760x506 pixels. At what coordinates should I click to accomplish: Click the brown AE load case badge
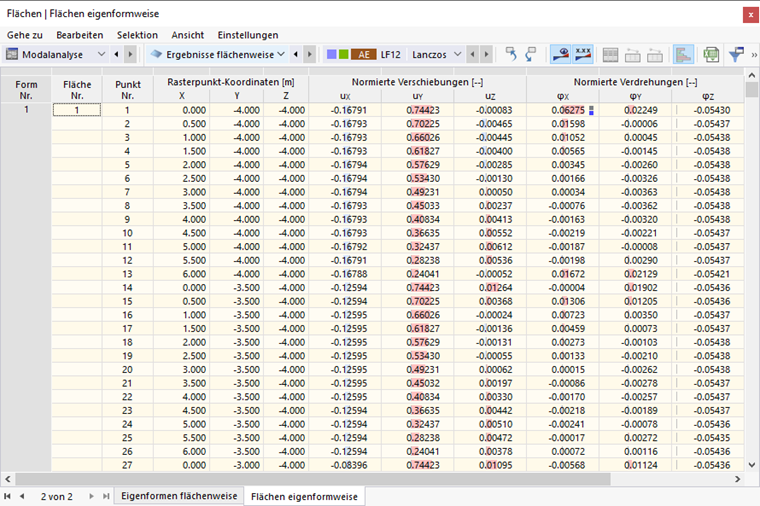pos(364,54)
